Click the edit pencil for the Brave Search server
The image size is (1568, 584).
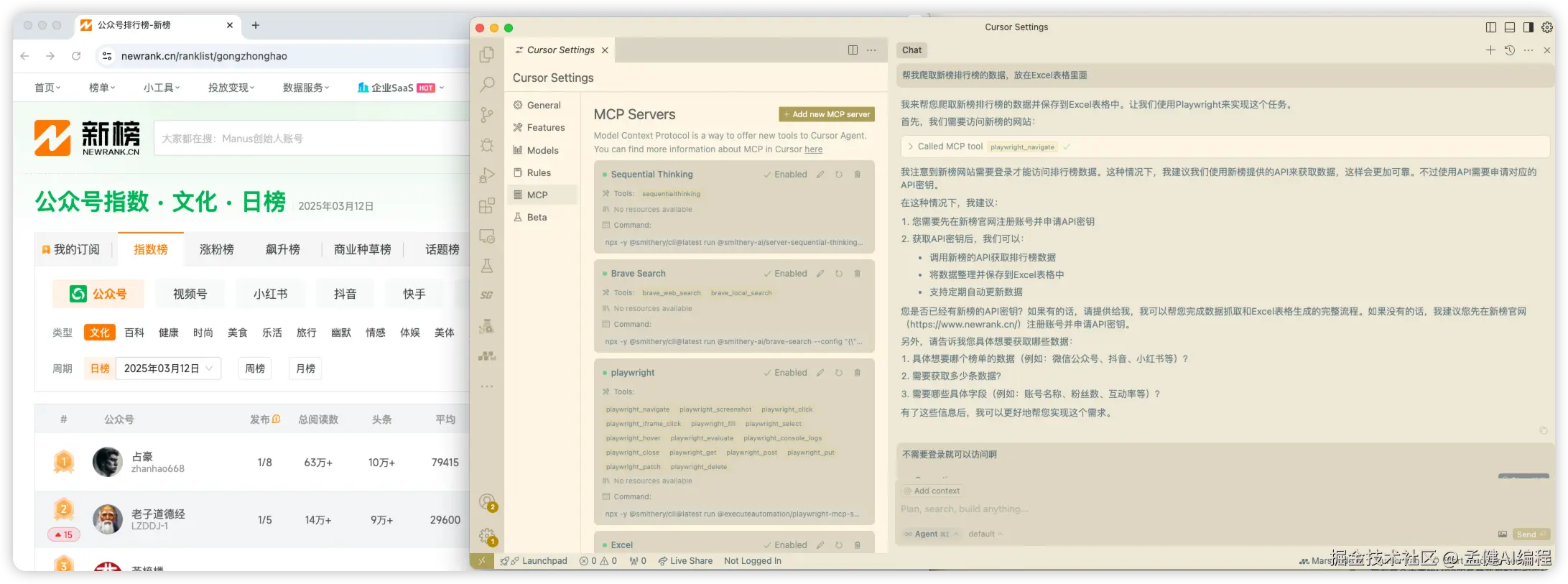[820, 274]
